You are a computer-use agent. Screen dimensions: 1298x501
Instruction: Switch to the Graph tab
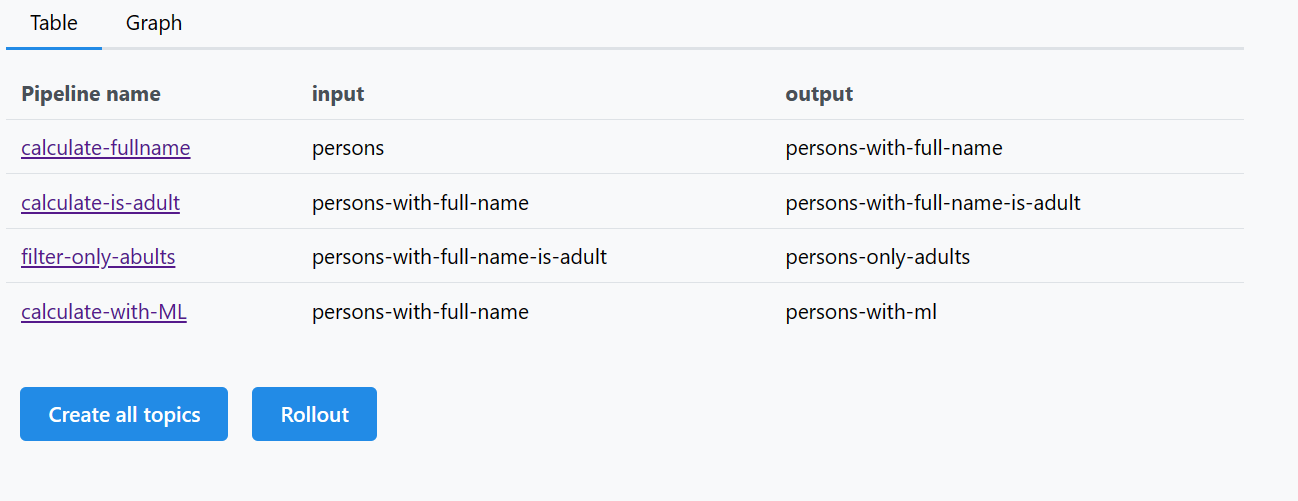point(154,23)
